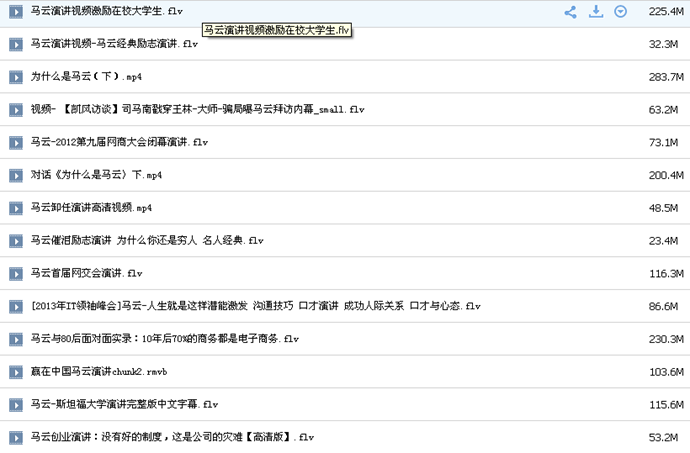690x453 pixels.
Task: Click the 230.3M size value
Action: (x=666, y=339)
